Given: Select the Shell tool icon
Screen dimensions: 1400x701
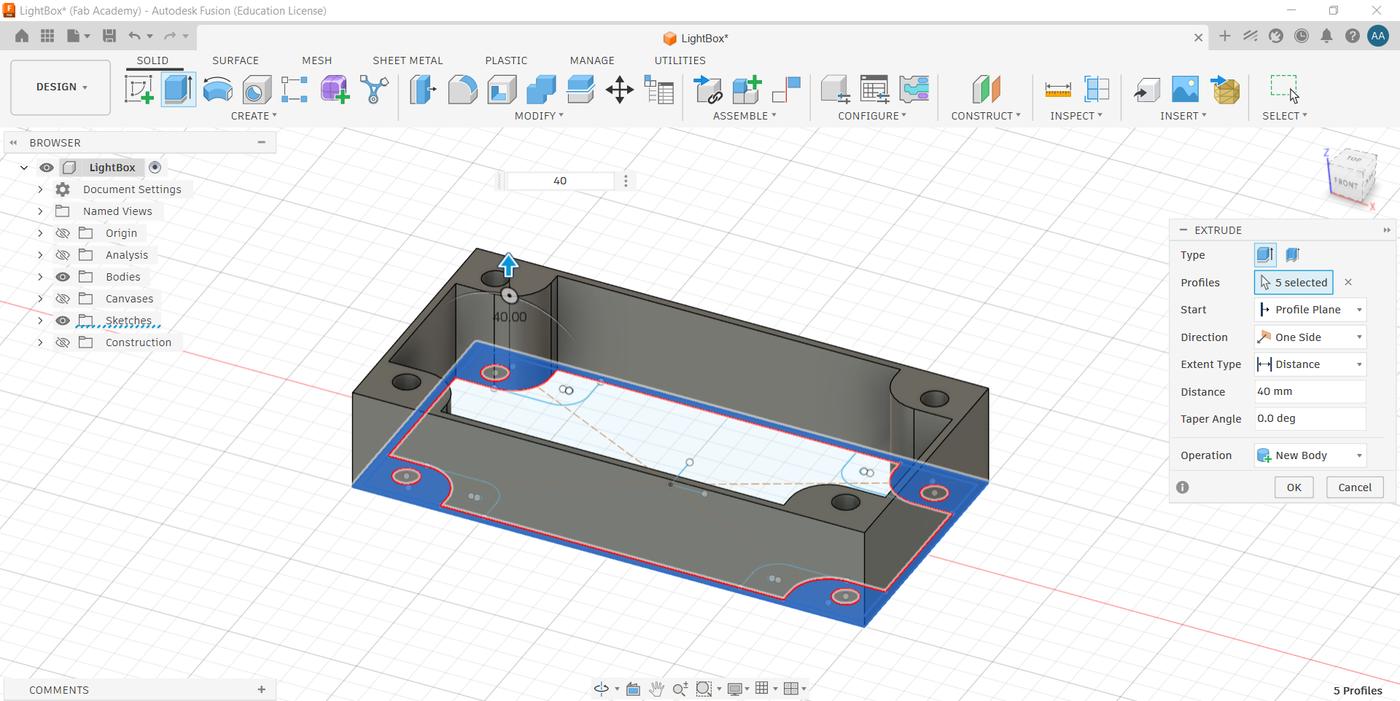Looking at the screenshot, I should [x=502, y=89].
